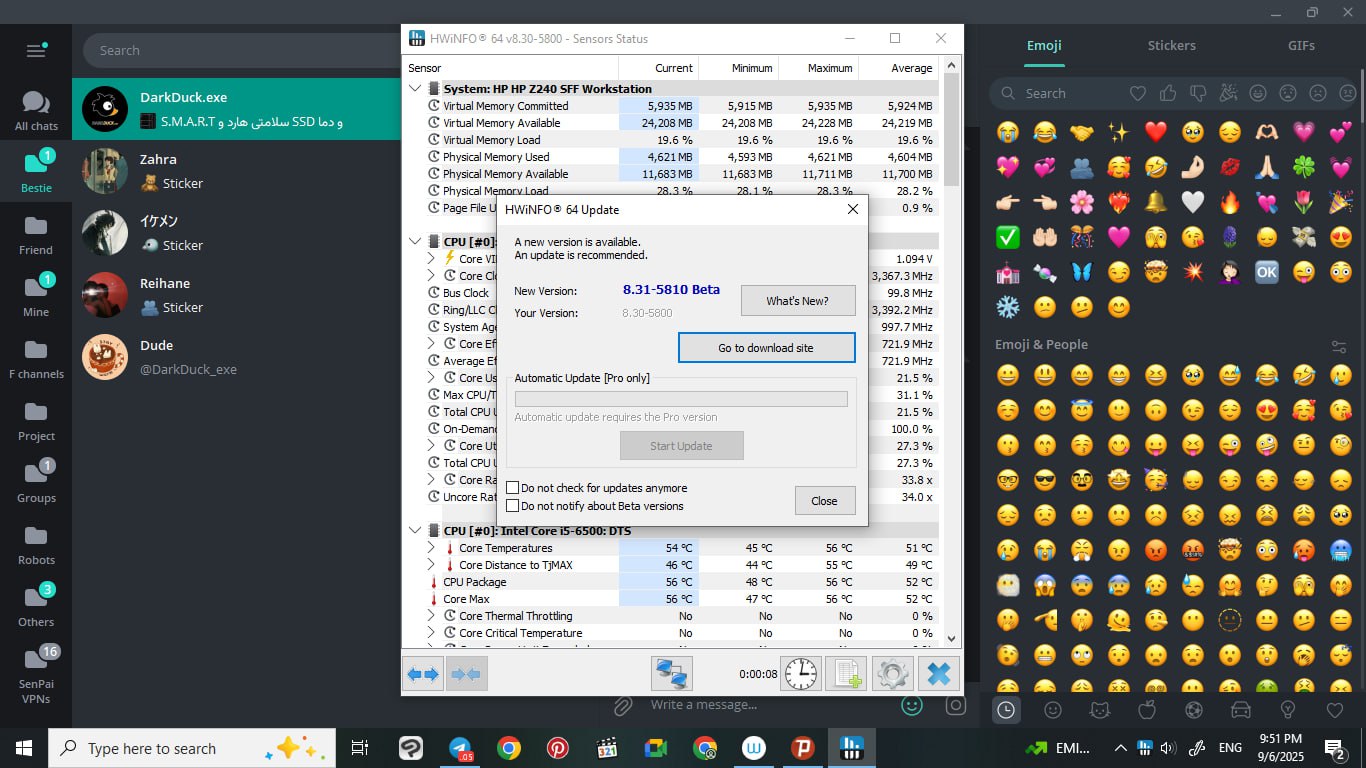The height and width of the screenshot is (768, 1366).
Task: Open HWiNFO remote network connection icon
Action: (x=671, y=674)
